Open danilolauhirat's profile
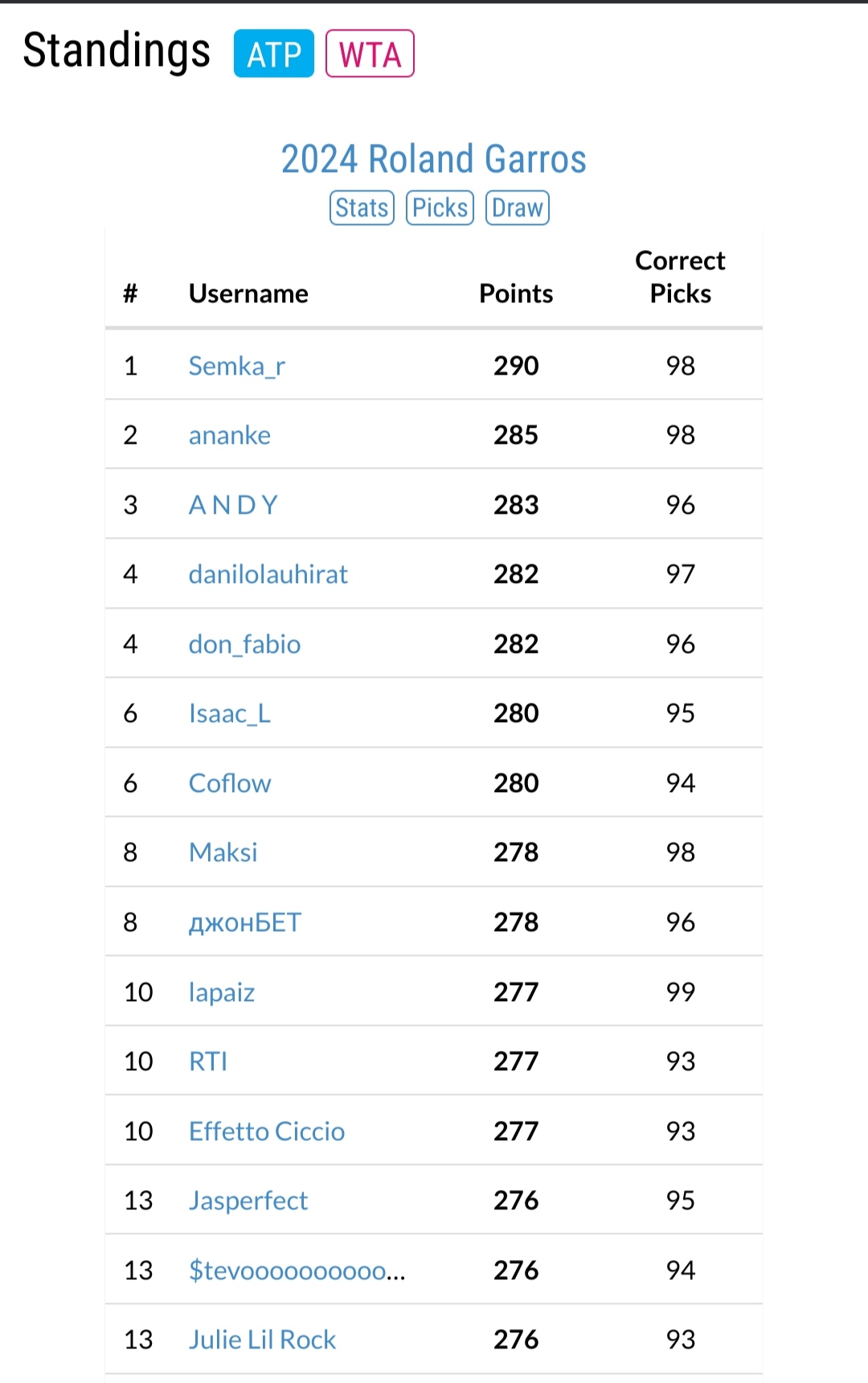This screenshot has height=1383, width=868. pos(268,574)
